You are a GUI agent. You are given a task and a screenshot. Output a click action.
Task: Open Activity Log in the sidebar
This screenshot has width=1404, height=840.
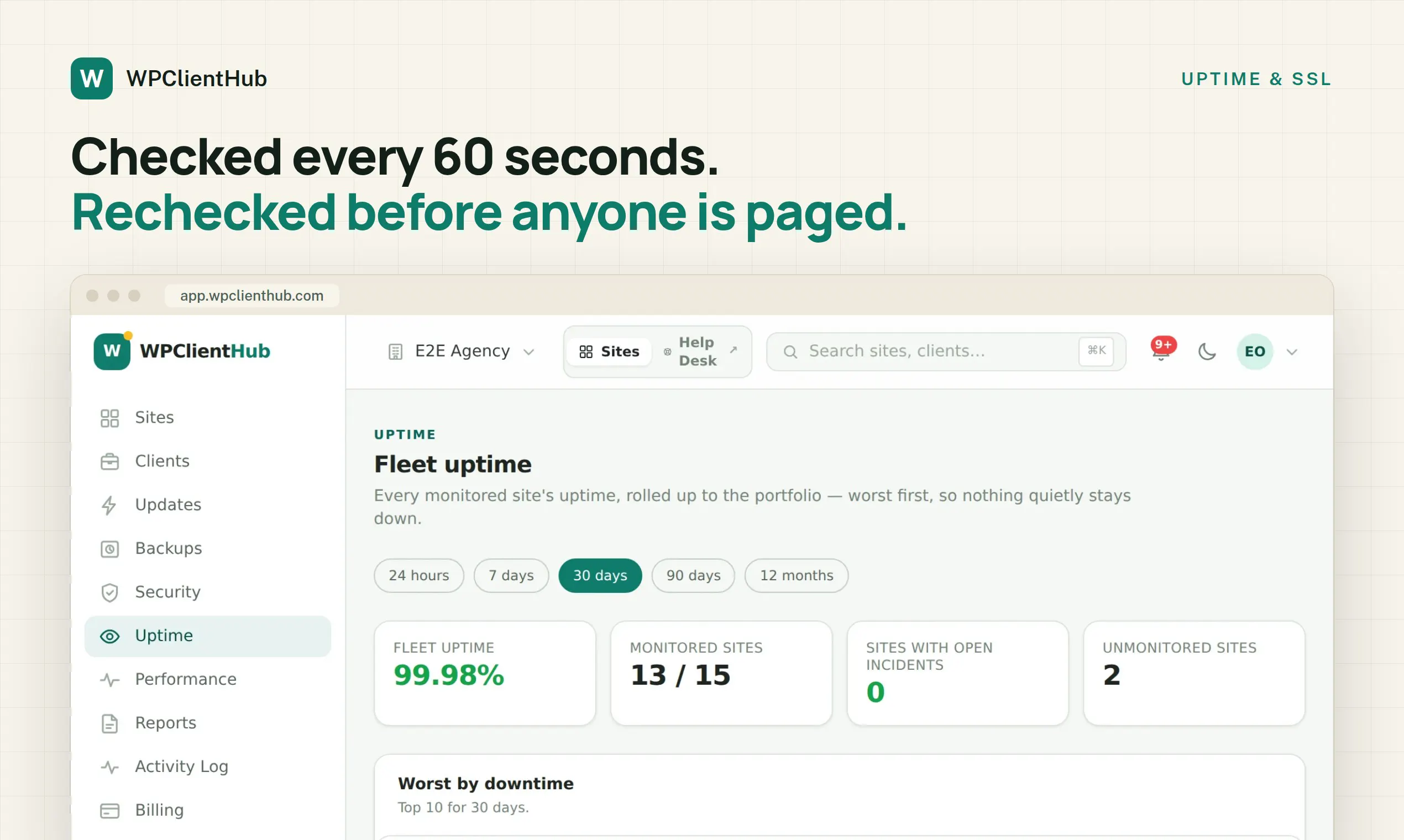point(208,767)
